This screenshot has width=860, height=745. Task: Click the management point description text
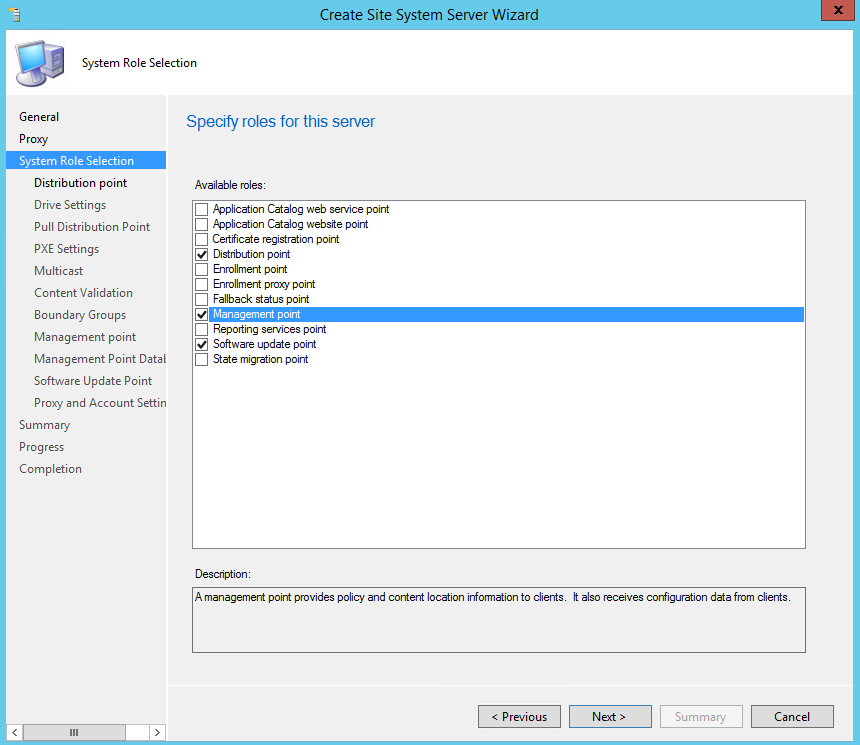coord(493,597)
